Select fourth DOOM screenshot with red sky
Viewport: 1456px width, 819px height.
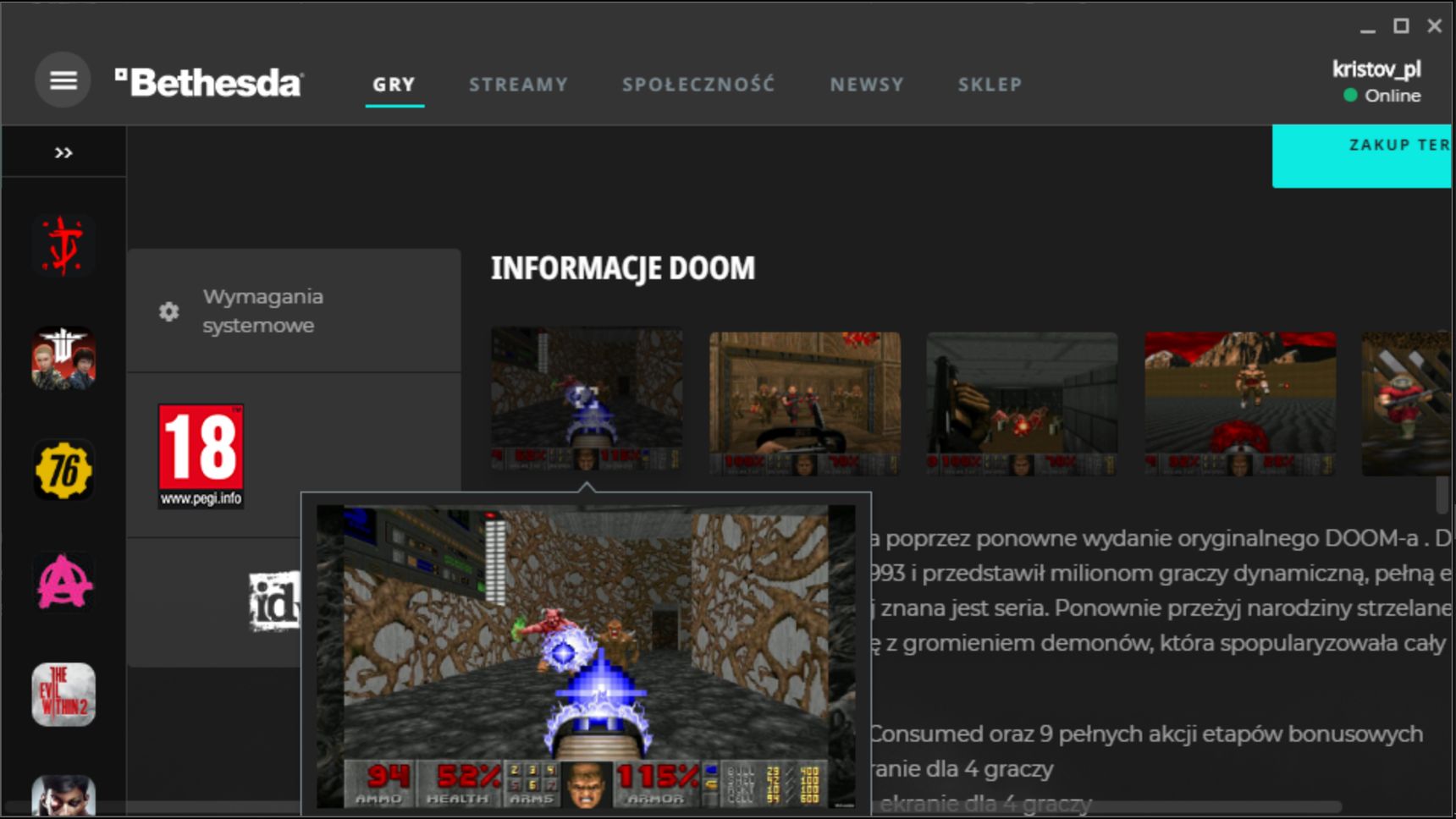[x=1240, y=404]
